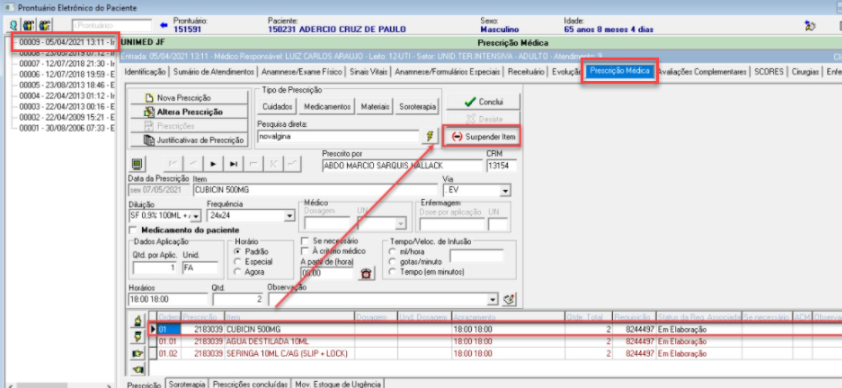Click the Materiais prescription type button
This screenshot has height=388, width=842.
375,107
